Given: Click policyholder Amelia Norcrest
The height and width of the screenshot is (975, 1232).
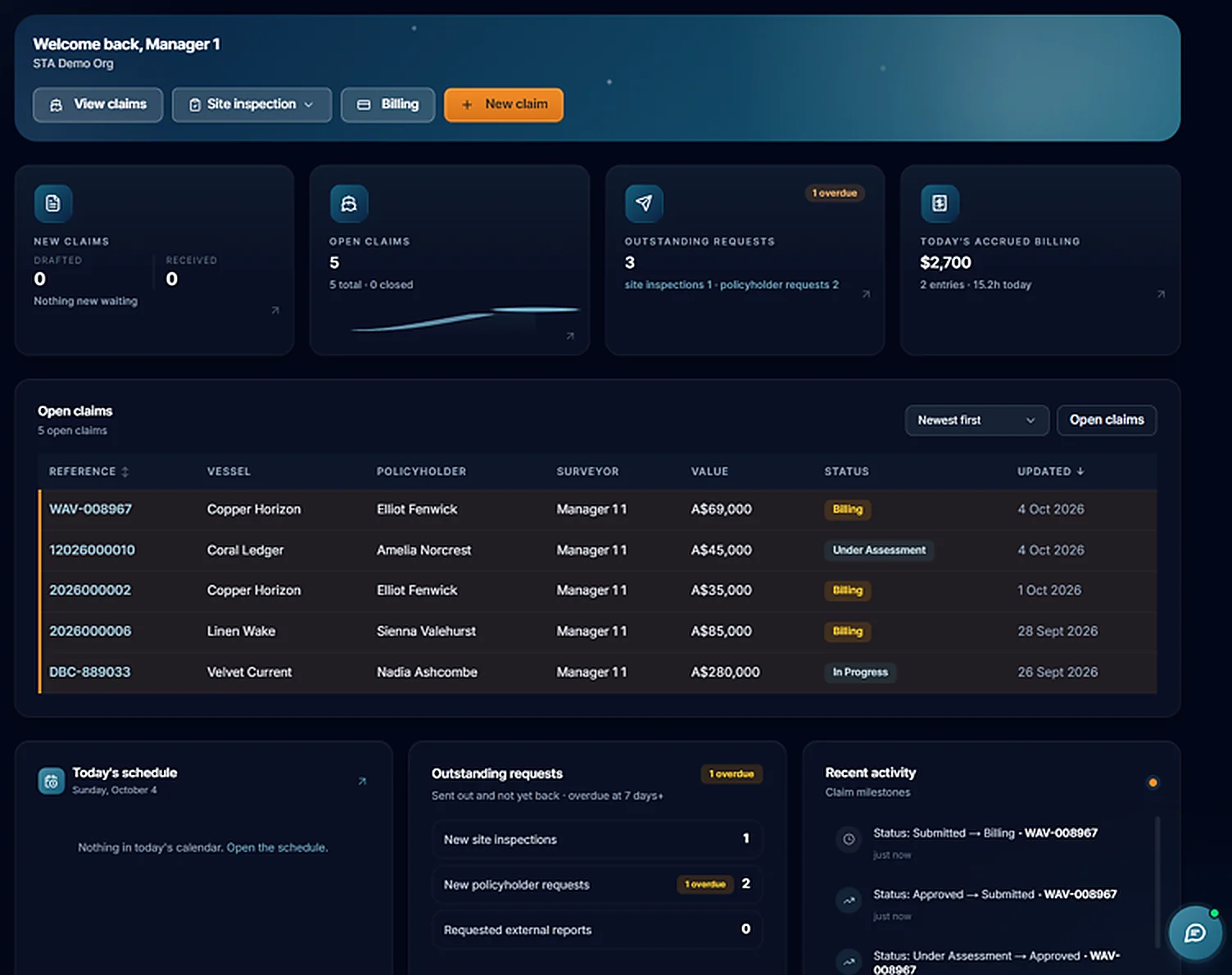Looking at the screenshot, I should tap(423, 551).
